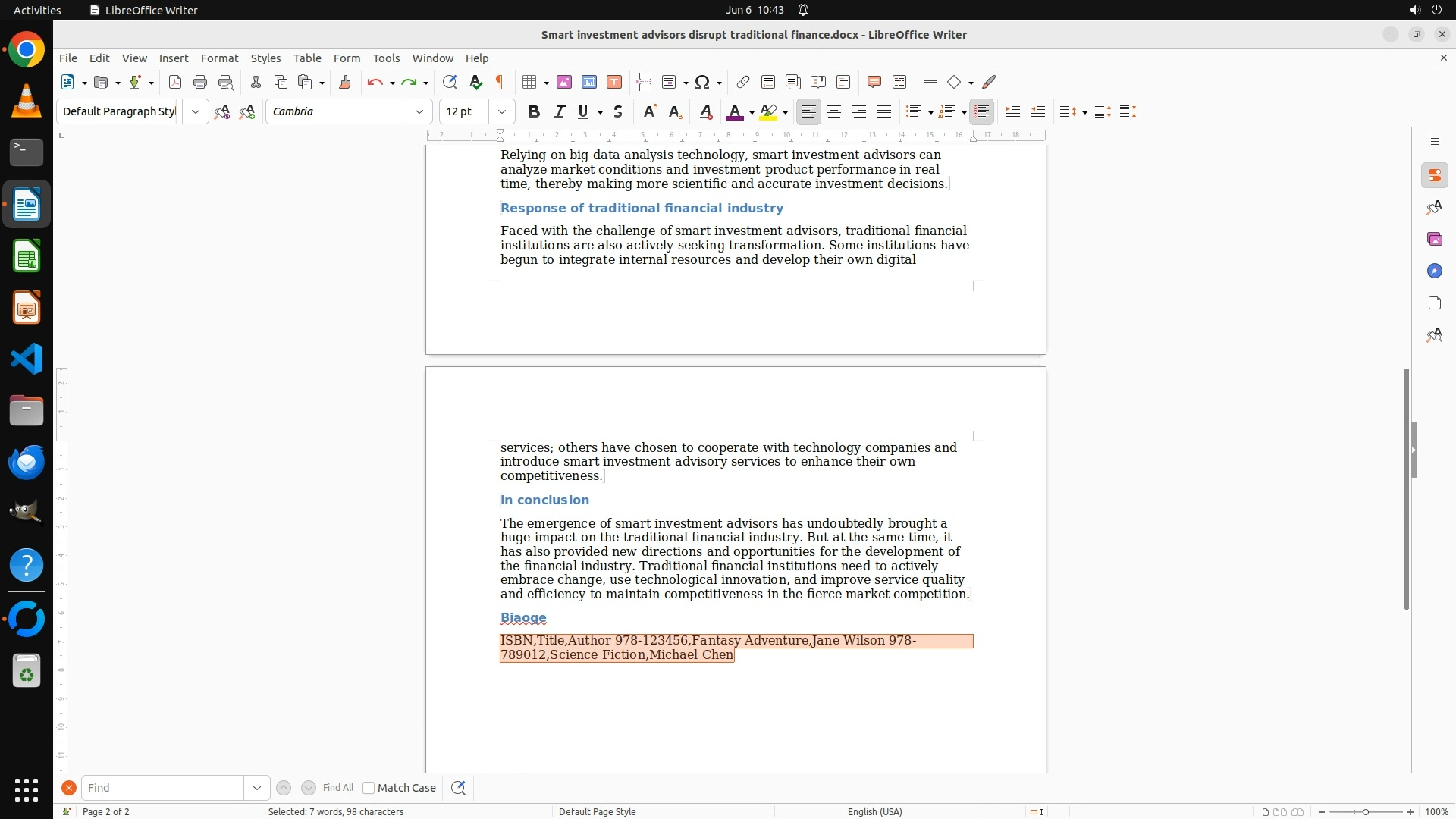Open the sidebar Gallery panel icon

(1434, 240)
